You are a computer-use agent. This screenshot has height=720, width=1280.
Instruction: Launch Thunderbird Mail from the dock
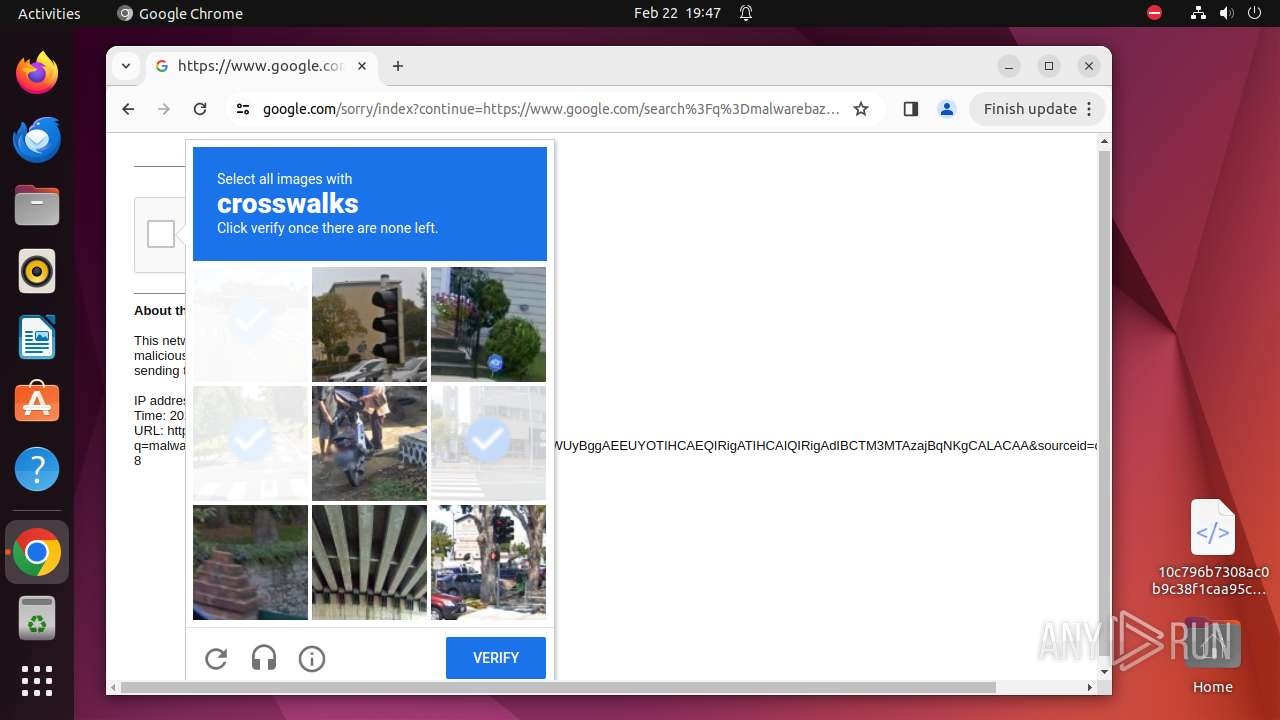coord(37,139)
